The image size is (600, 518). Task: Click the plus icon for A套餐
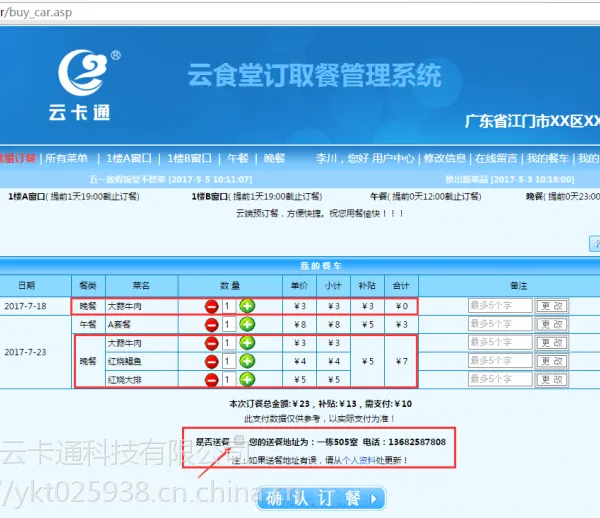[x=247, y=324]
